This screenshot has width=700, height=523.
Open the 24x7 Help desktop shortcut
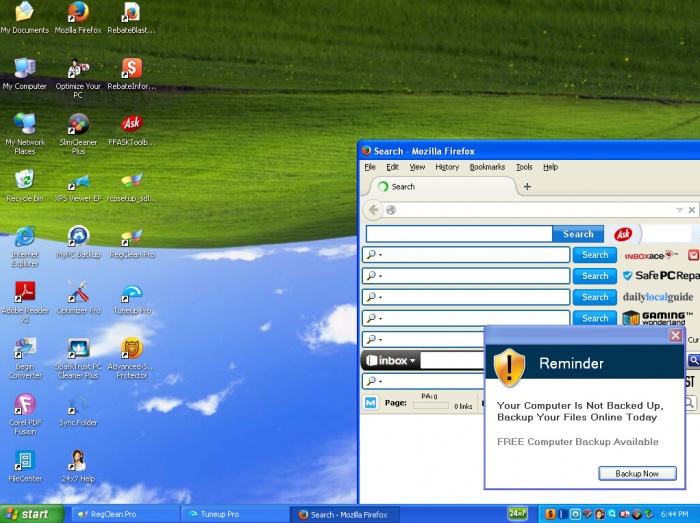pos(78,466)
